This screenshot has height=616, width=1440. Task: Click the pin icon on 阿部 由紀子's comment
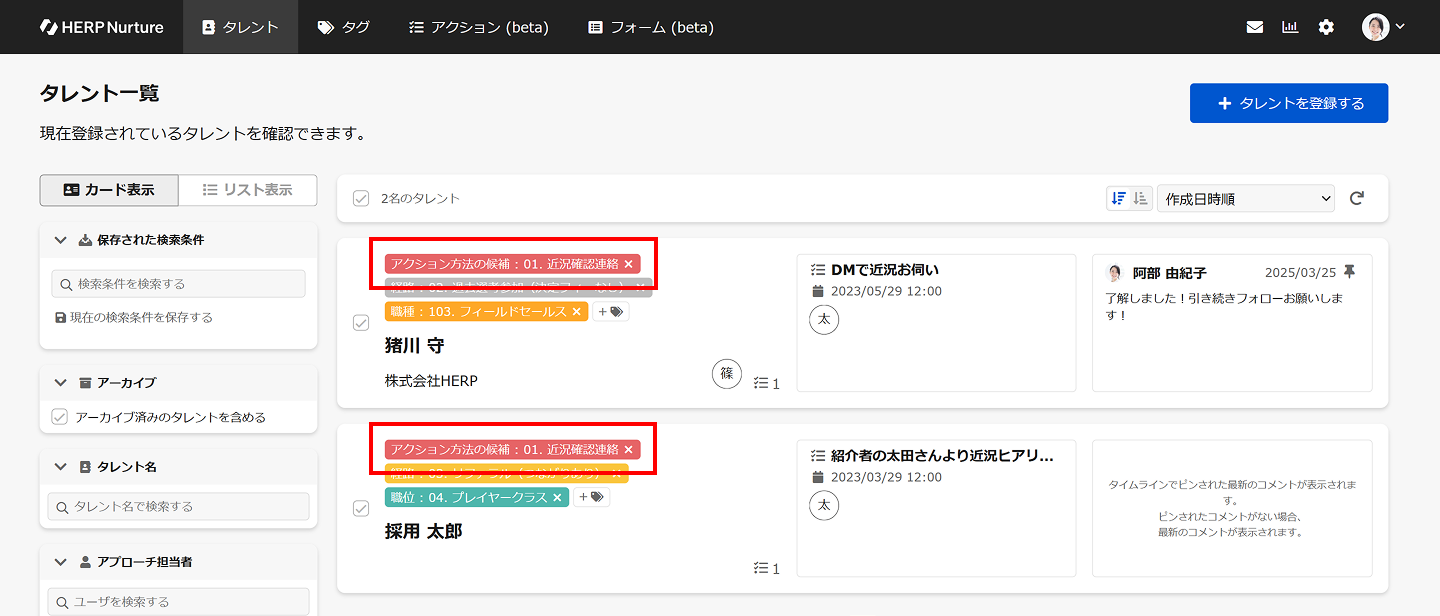click(1350, 272)
